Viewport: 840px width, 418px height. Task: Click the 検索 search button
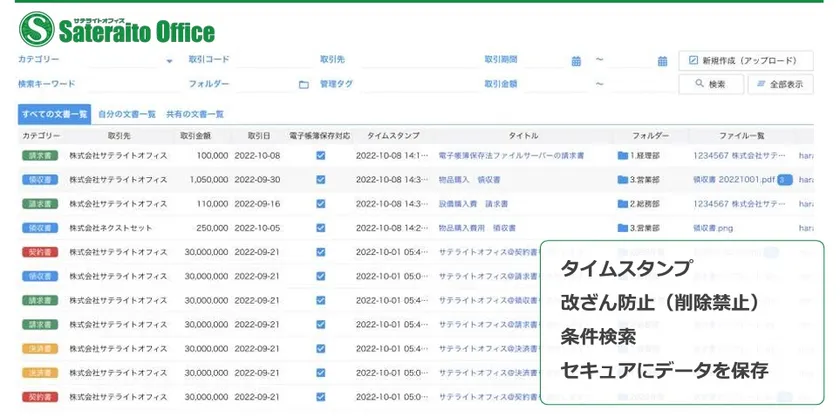(x=711, y=85)
